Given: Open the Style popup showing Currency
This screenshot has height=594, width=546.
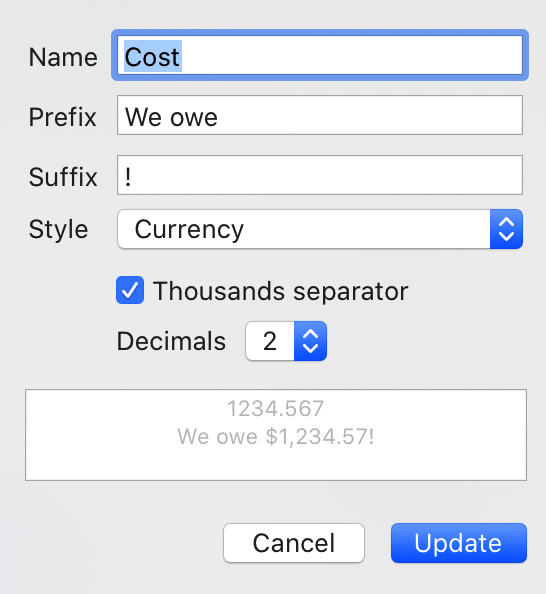Looking at the screenshot, I should (x=320, y=229).
